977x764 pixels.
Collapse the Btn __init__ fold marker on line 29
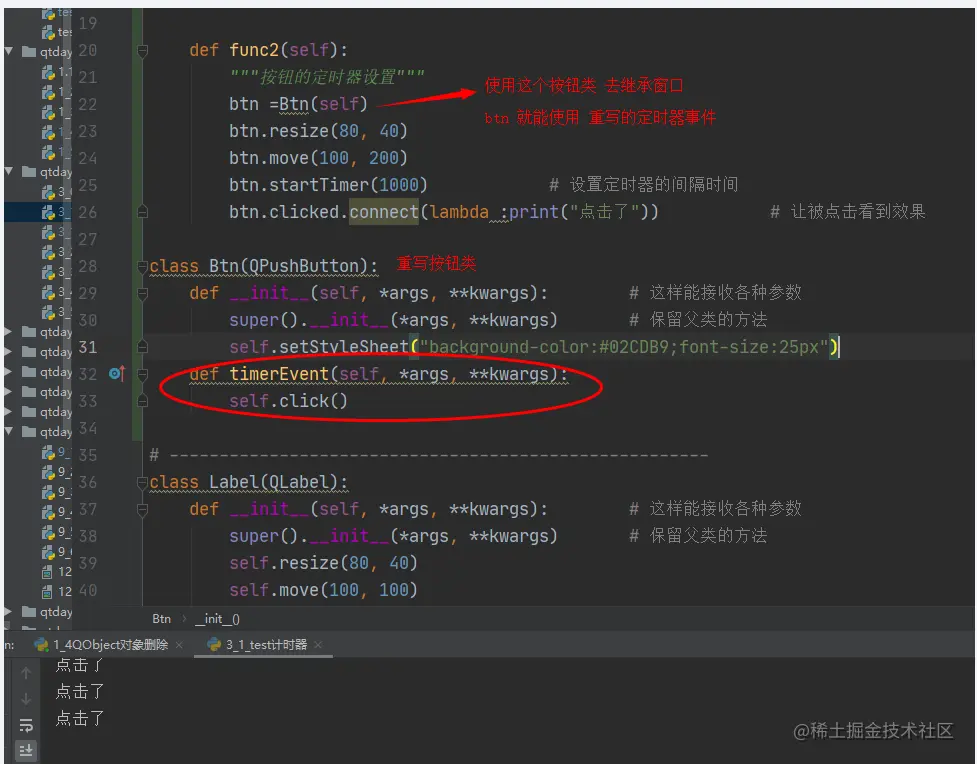point(142,293)
